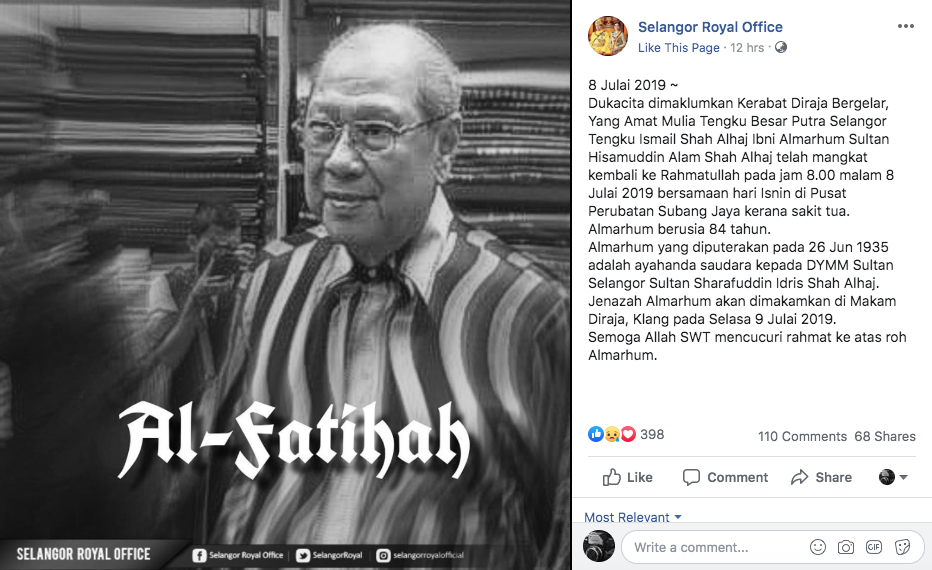Screen dimensions: 932x570
Task: Open the three-dot post options menu
Action: coord(905,26)
